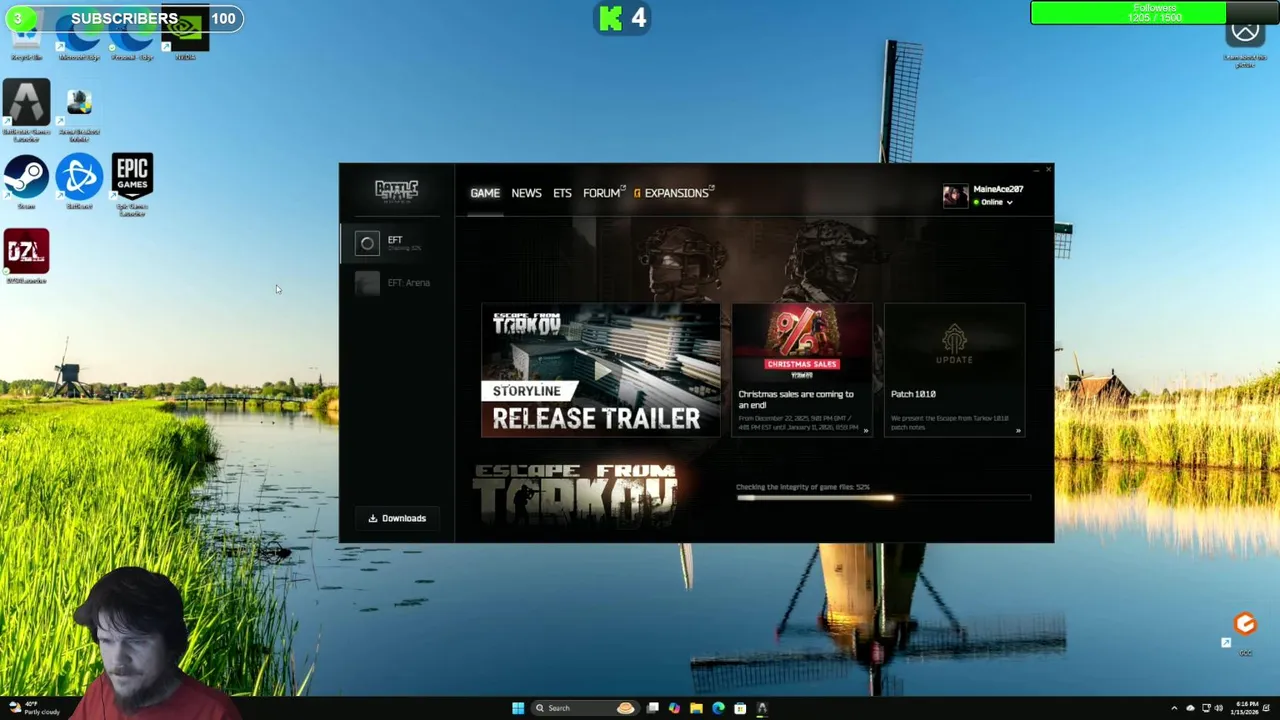Screen dimensions: 1280x720
Task: Open the Christmas sales news card
Action: (802, 370)
